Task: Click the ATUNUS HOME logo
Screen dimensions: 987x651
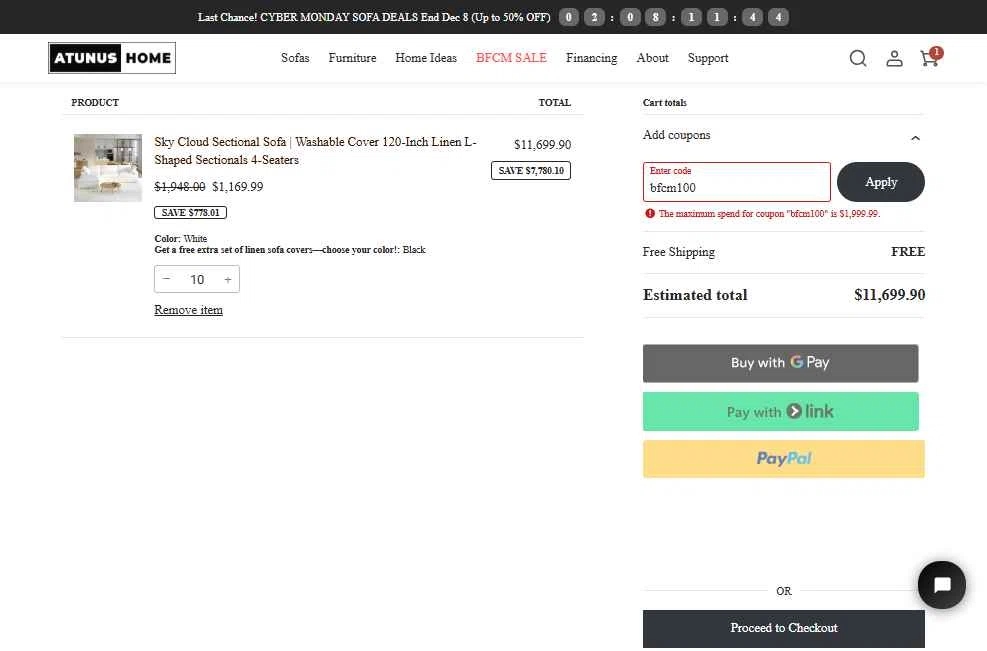Action: tap(112, 58)
